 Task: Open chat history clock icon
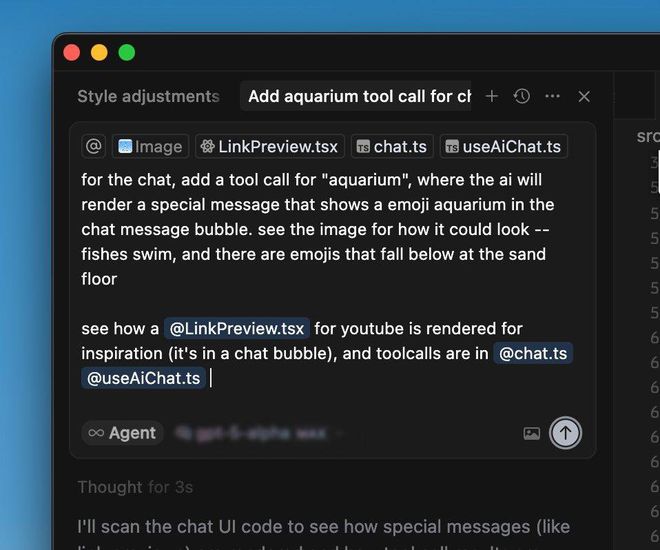click(521, 96)
